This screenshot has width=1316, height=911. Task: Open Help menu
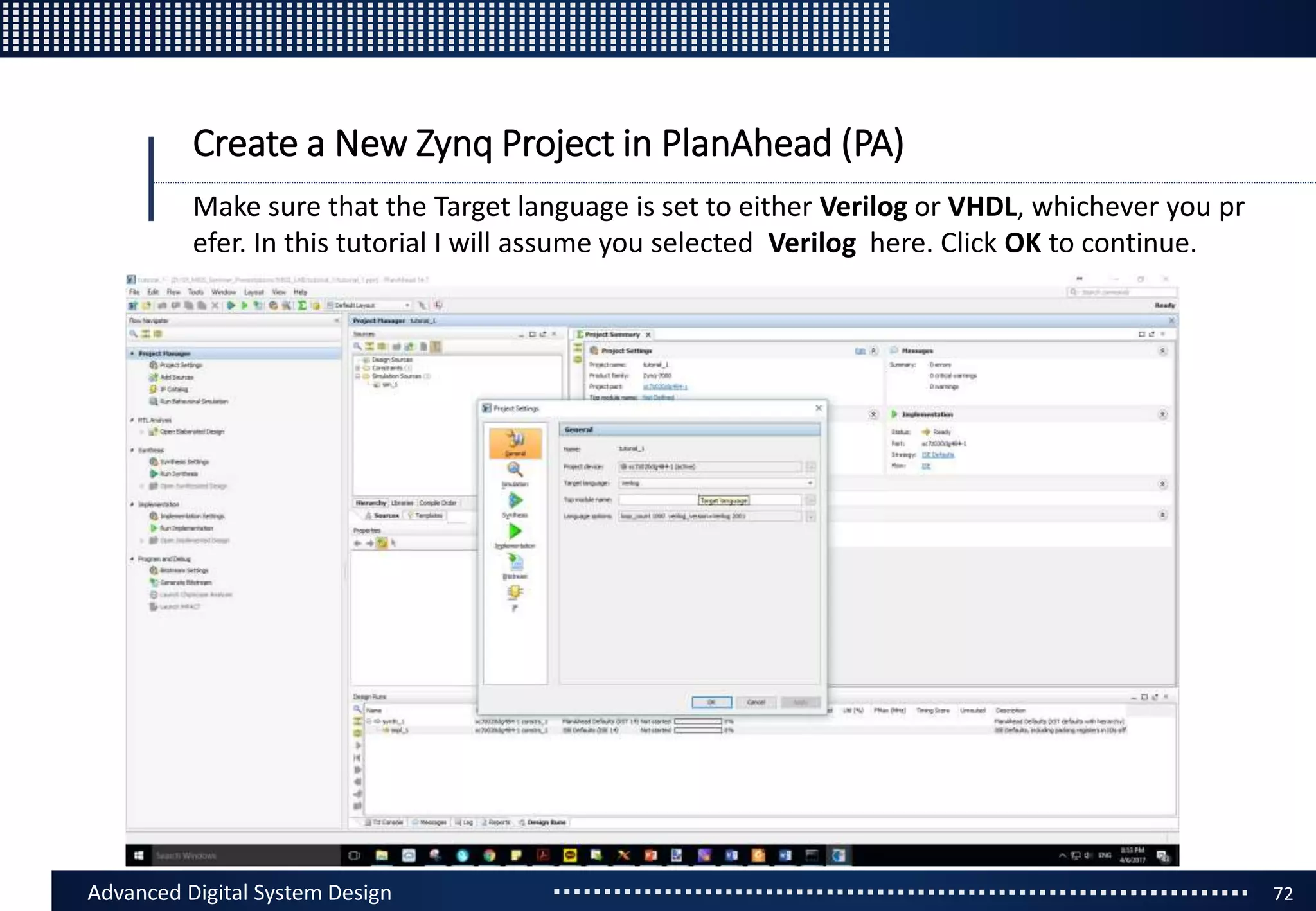point(300,292)
